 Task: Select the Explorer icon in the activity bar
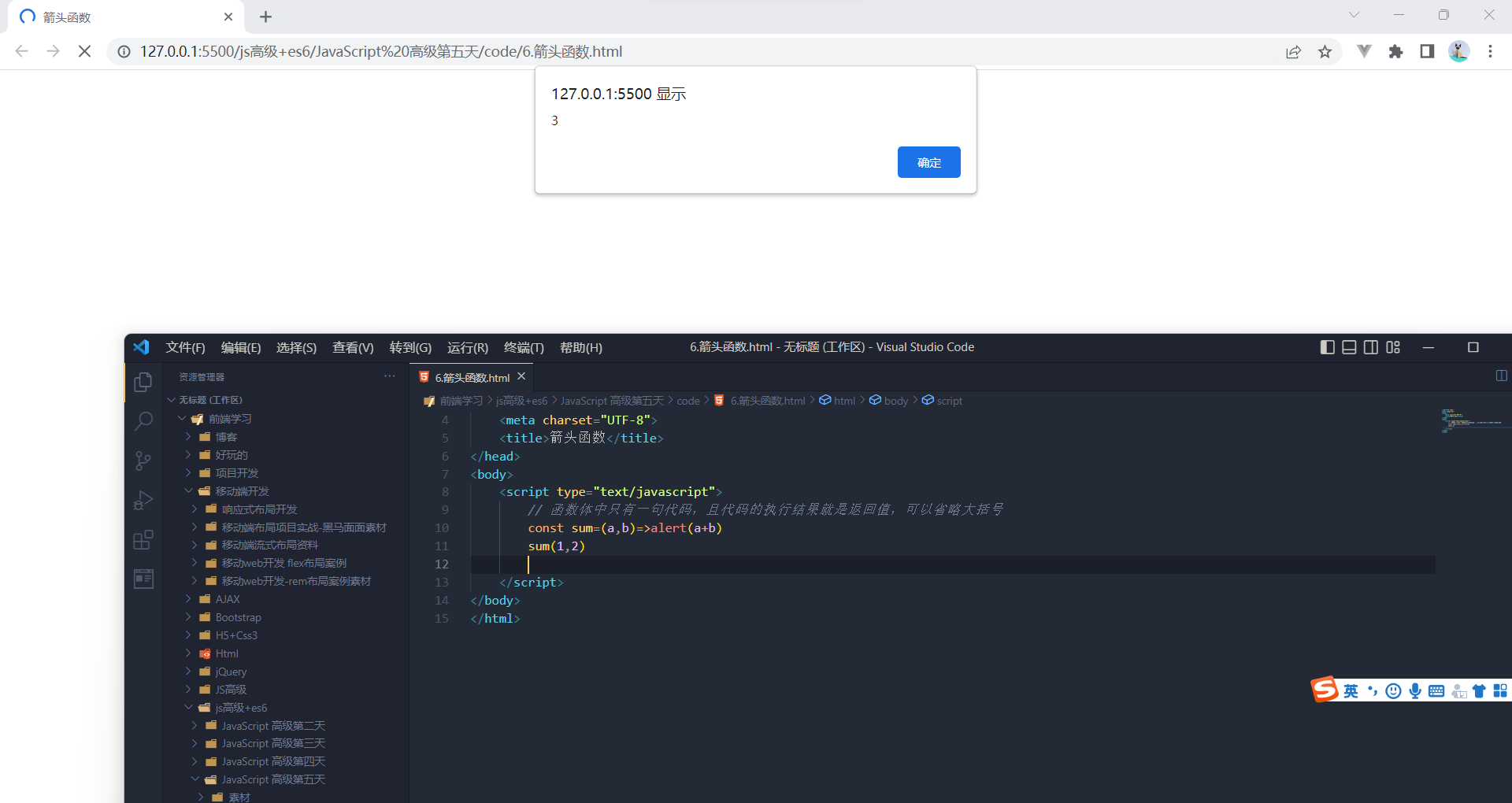[143, 382]
